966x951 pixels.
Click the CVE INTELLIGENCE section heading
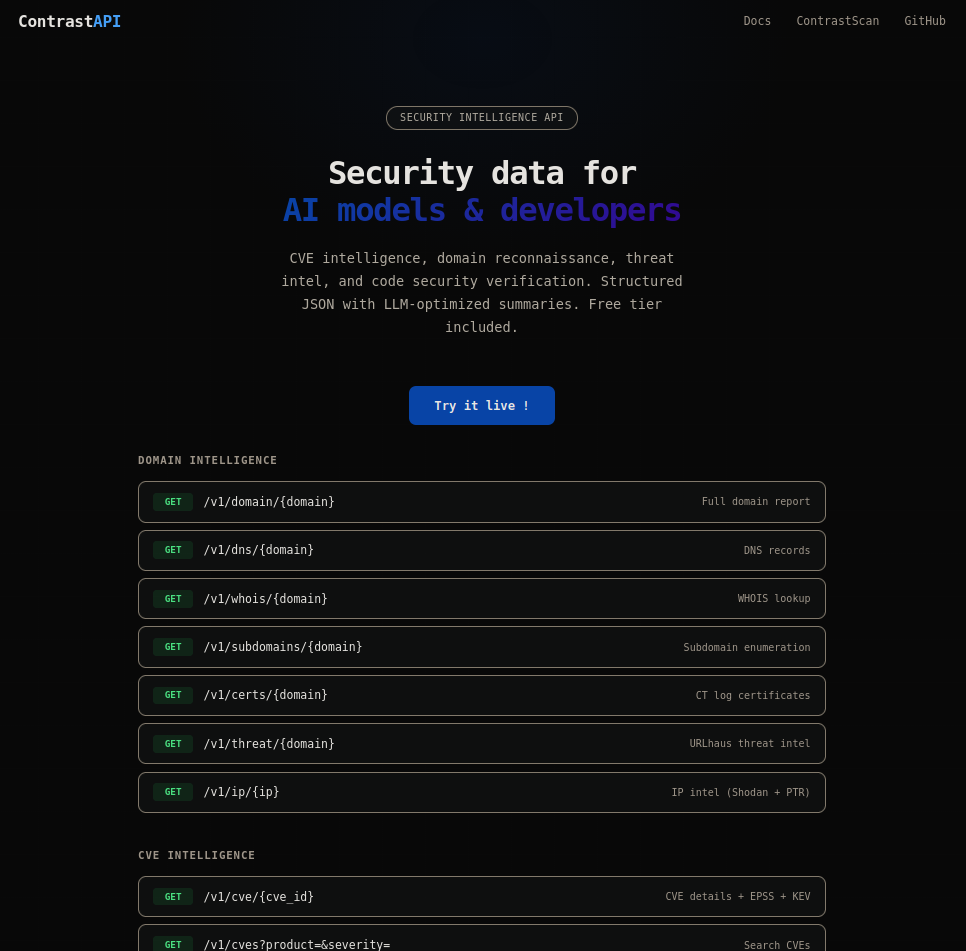coord(197,855)
